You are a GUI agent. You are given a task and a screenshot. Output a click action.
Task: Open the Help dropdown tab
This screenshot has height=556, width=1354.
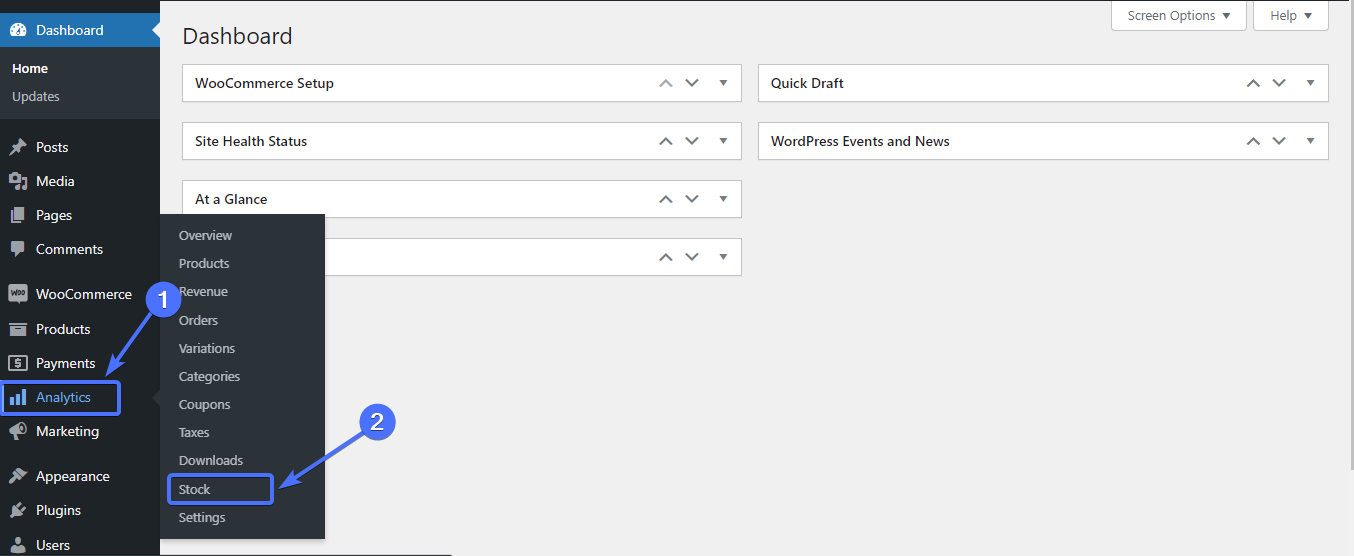click(x=1290, y=16)
